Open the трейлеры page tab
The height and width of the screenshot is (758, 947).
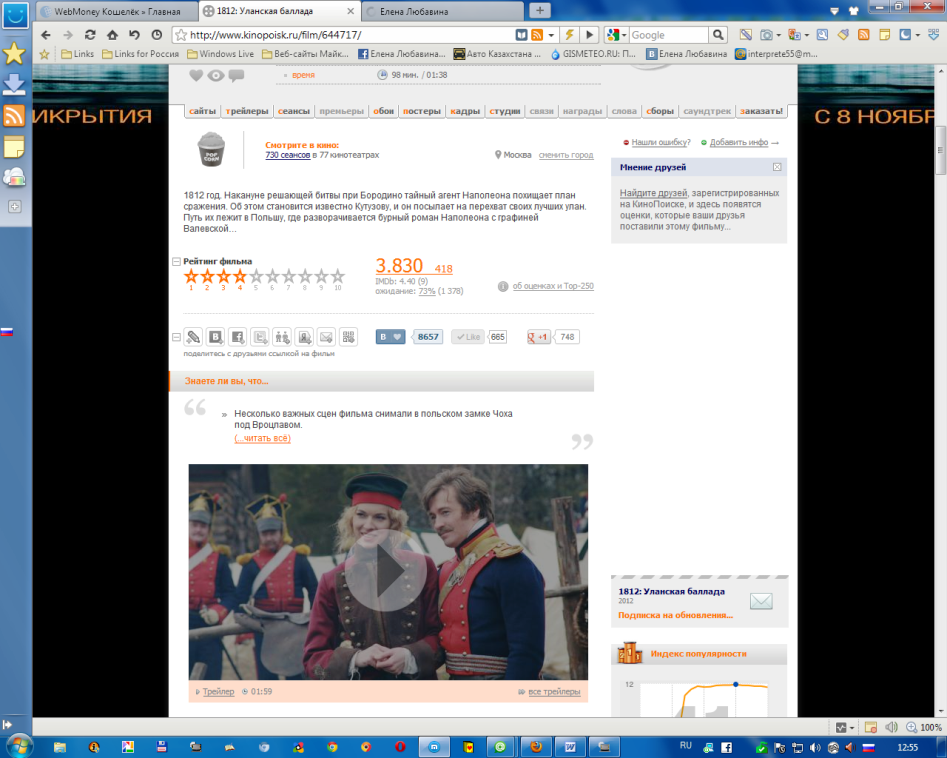pos(246,111)
